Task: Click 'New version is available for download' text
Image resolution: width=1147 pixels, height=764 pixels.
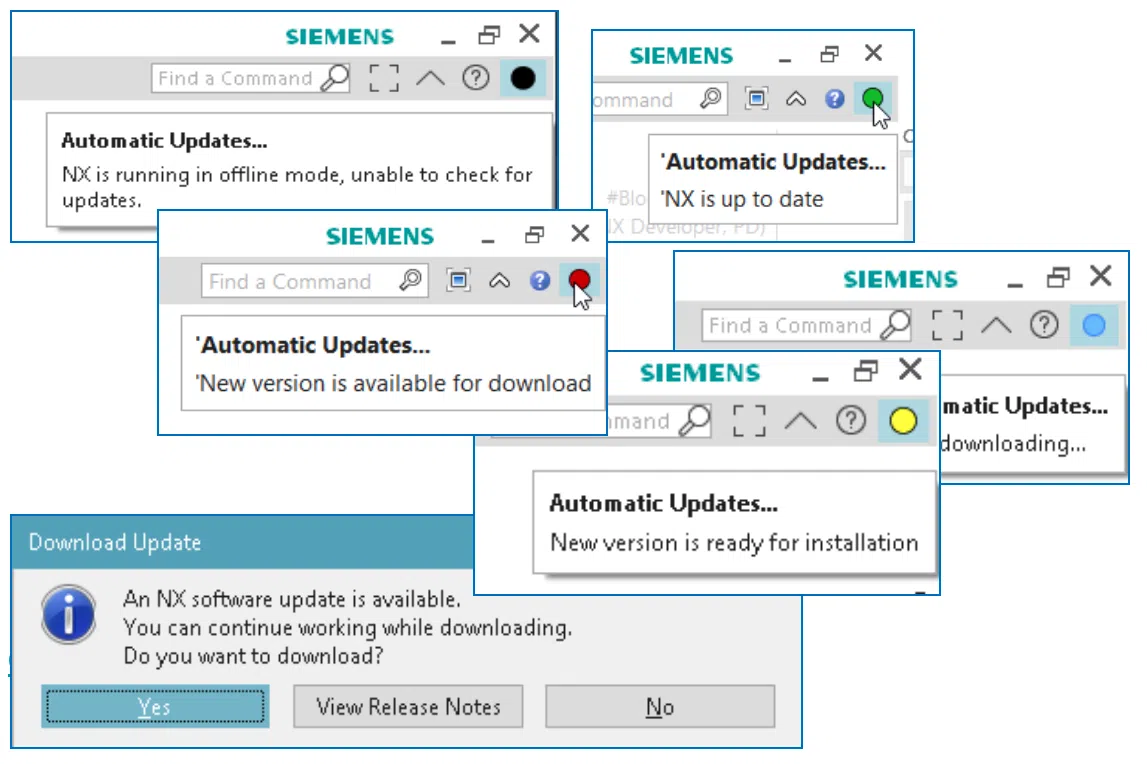Action: (x=394, y=383)
